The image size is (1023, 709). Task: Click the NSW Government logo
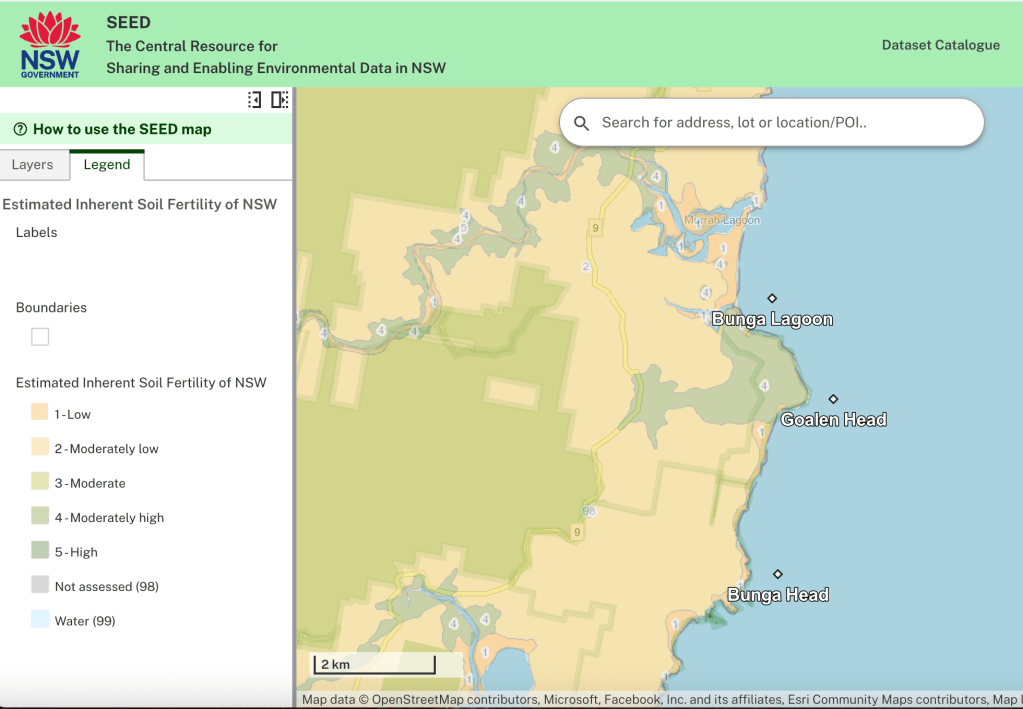point(49,45)
